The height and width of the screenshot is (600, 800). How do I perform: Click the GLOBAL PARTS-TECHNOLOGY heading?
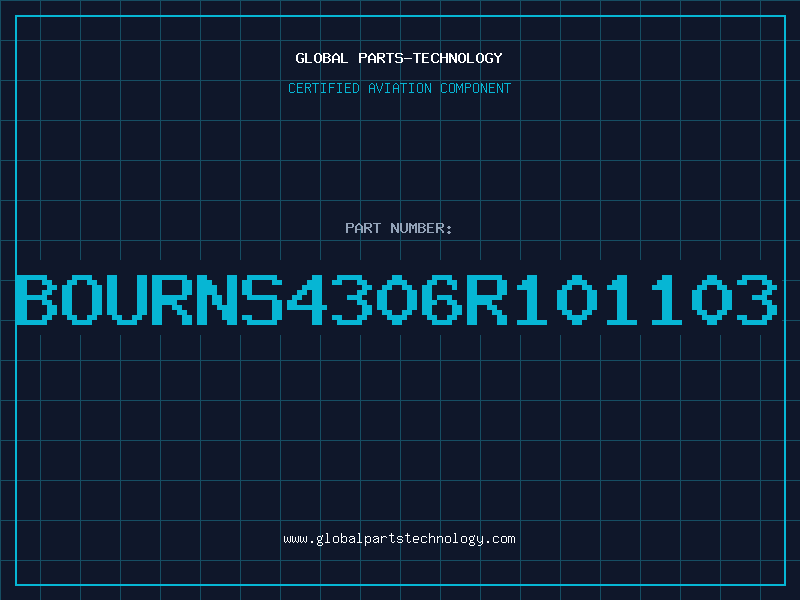(399, 58)
